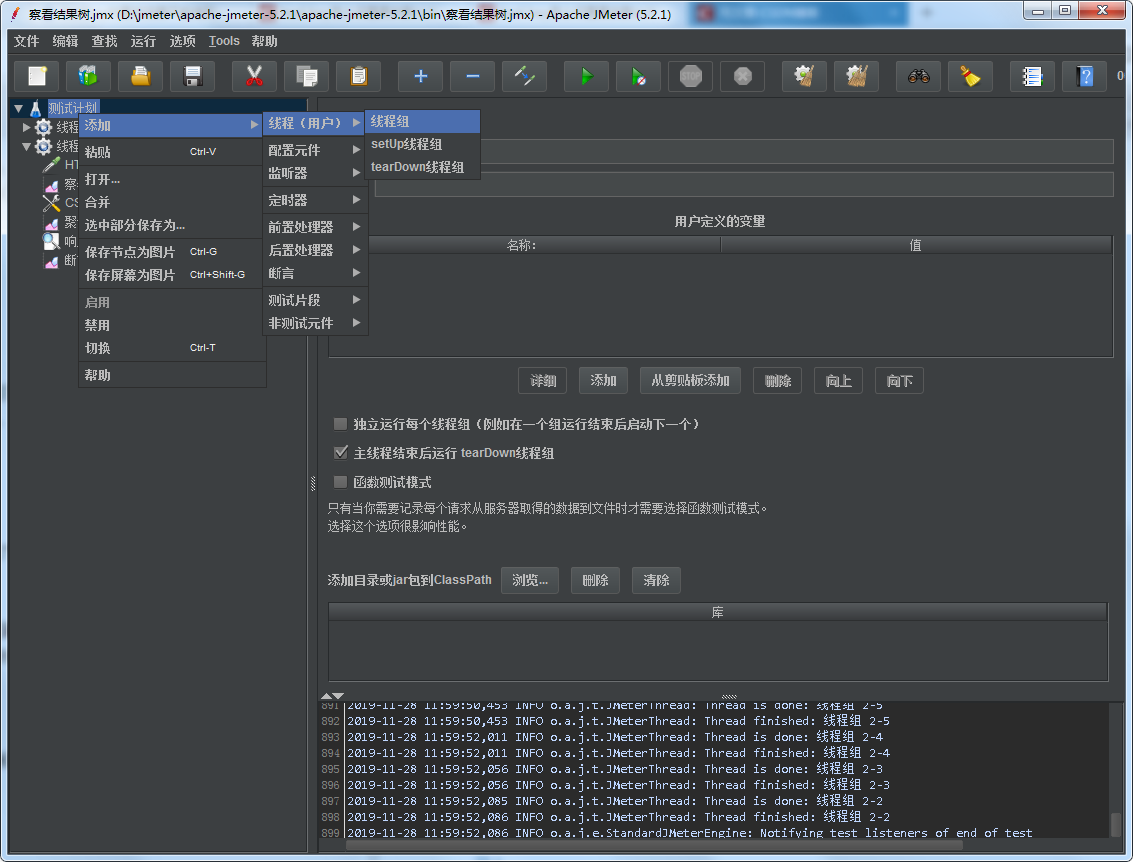Click the 从剪贴板添加 button
Image resolution: width=1133 pixels, height=862 pixels.
click(x=690, y=381)
